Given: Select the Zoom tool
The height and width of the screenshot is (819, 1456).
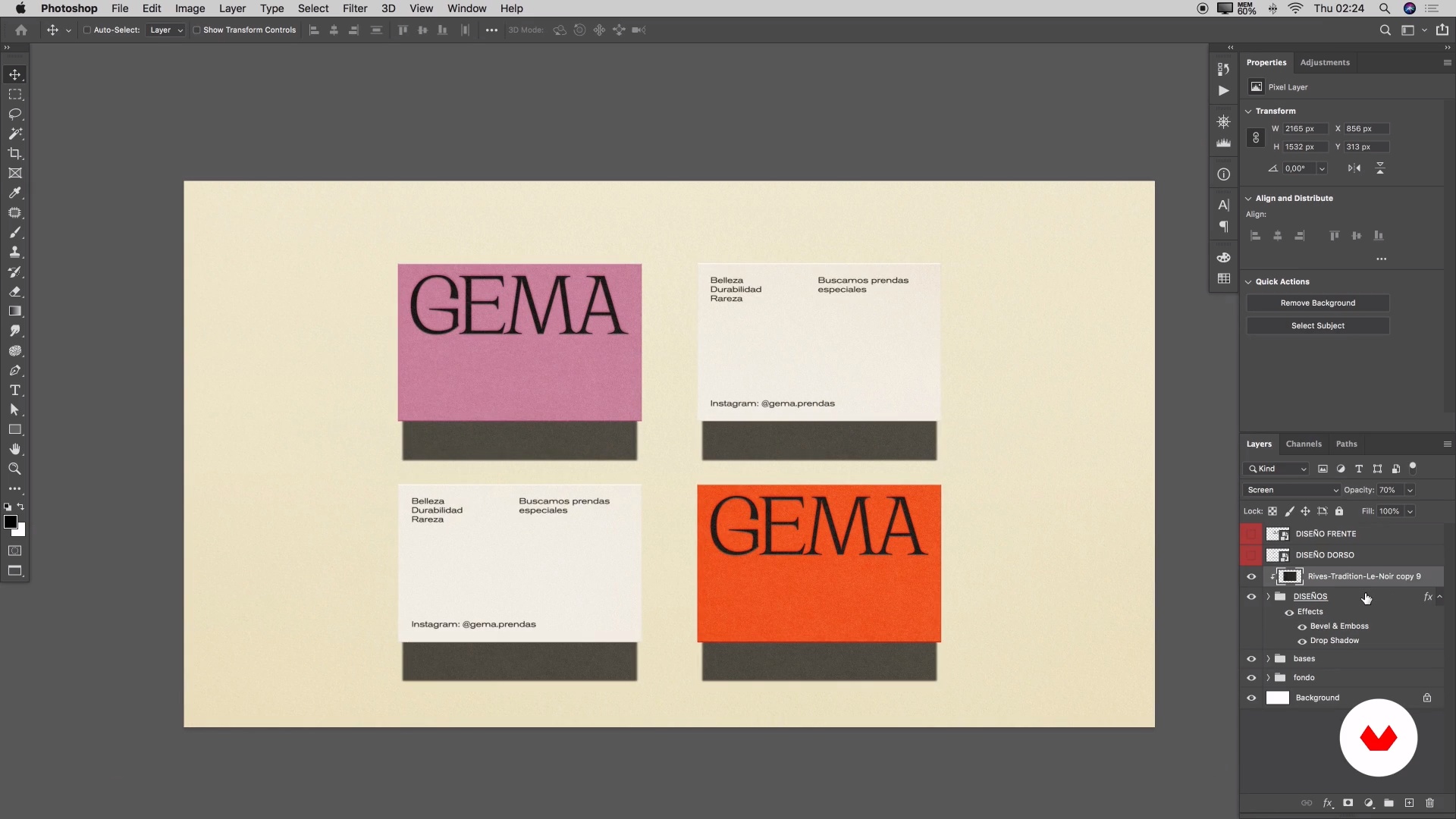Looking at the screenshot, I should (14, 469).
